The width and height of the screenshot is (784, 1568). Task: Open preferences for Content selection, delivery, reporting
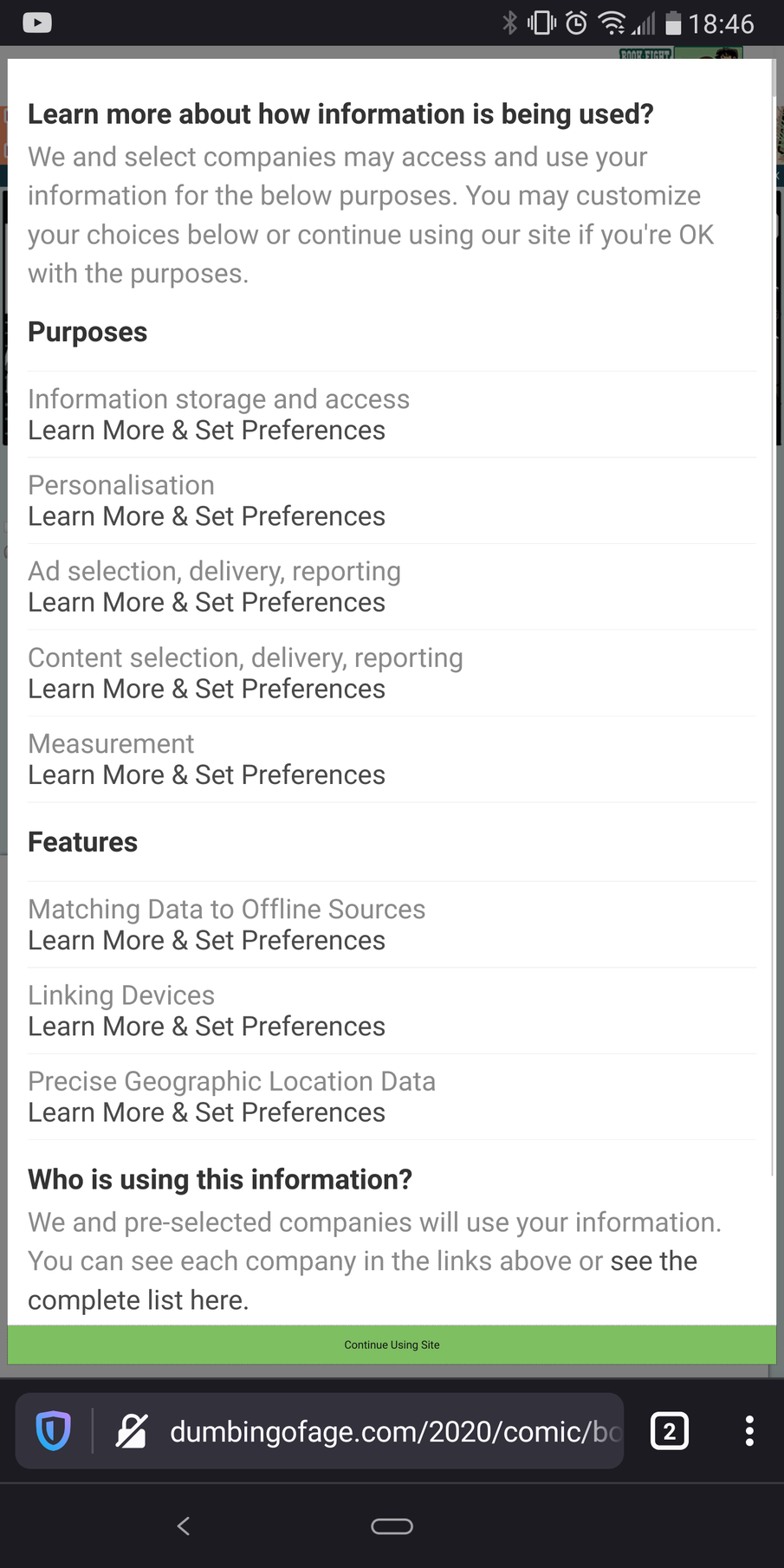tap(206, 690)
